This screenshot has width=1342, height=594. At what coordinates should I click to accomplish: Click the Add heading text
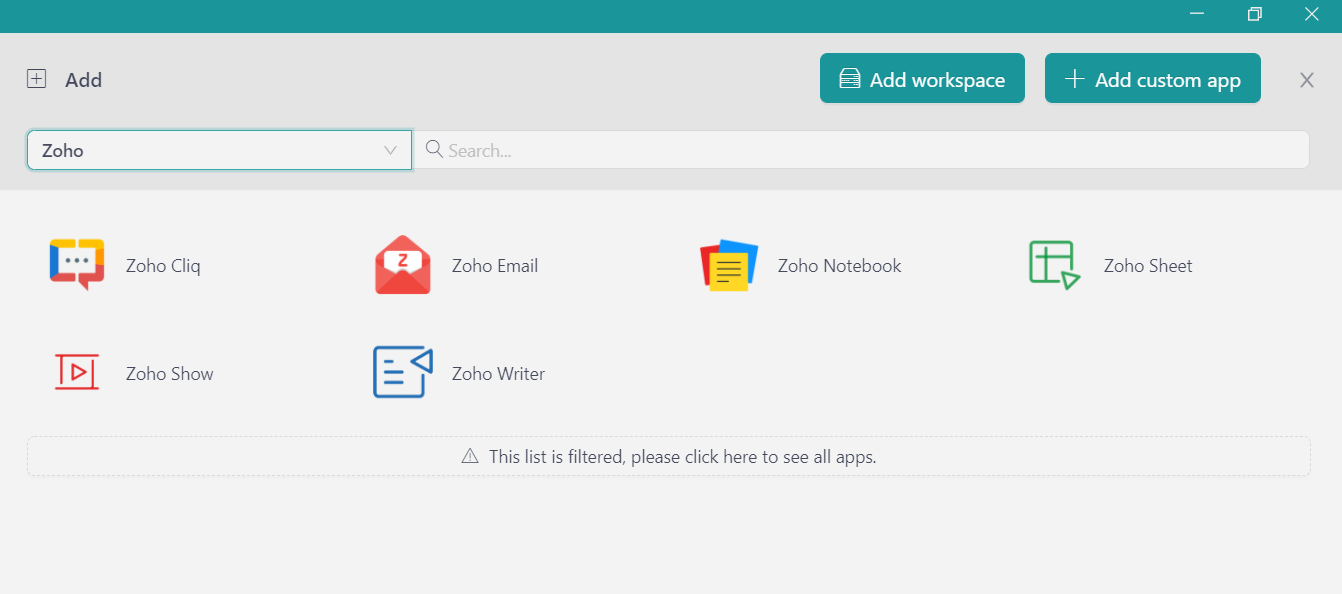(x=84, y=80)
